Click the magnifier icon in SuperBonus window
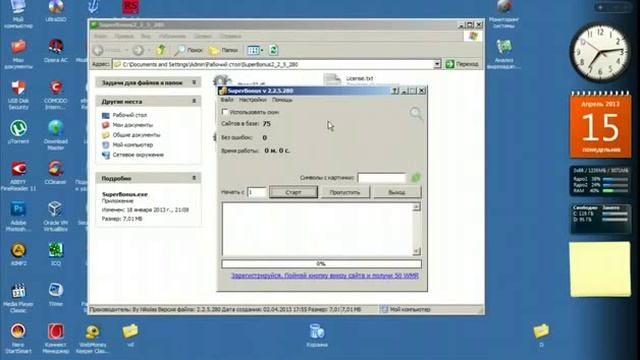This screenshot has width=640, height=360. click(x=416, y=114)
